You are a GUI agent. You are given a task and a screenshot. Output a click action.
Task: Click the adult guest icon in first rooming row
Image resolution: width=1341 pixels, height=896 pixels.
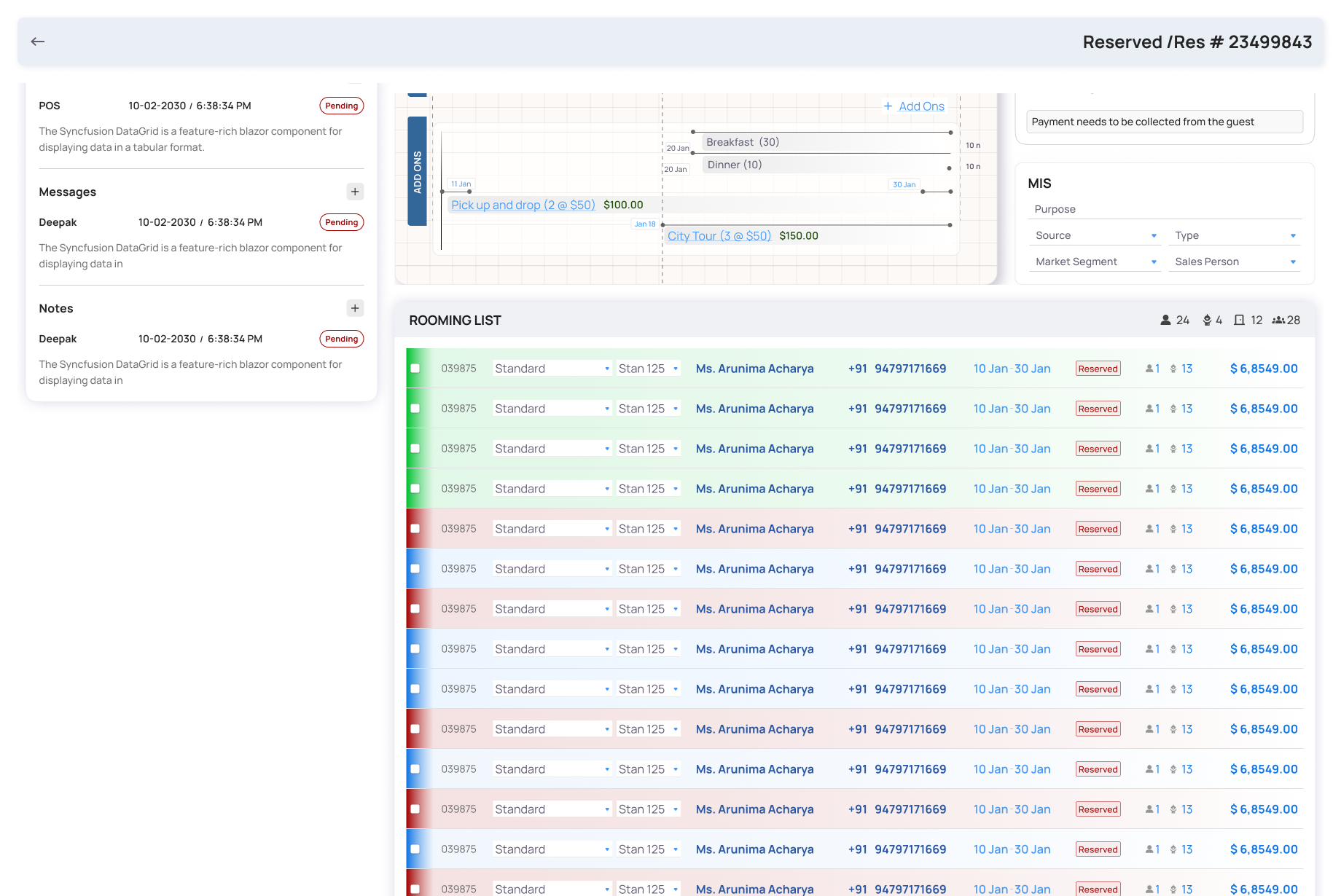point(1149,369)
